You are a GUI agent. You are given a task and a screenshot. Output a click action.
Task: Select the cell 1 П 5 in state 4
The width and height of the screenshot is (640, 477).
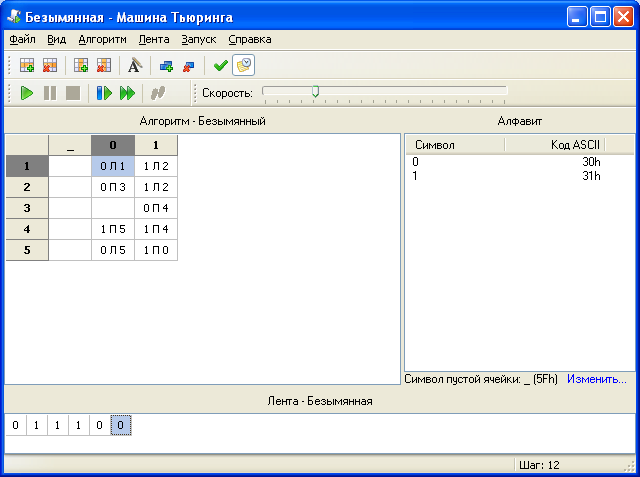[113, 229]
